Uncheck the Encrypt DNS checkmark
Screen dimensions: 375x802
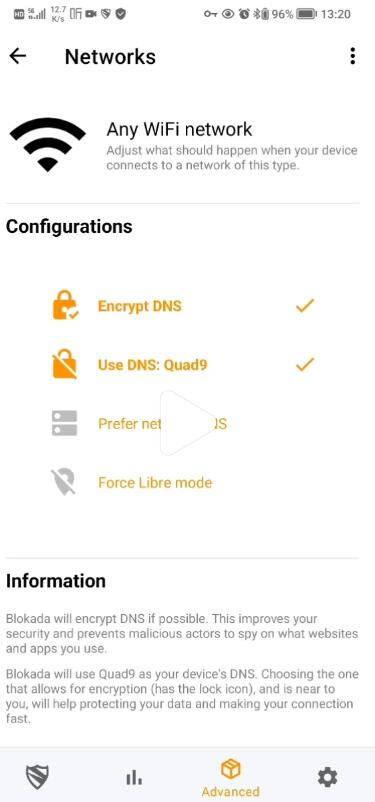pyautogui.click(x=304, y=306)
